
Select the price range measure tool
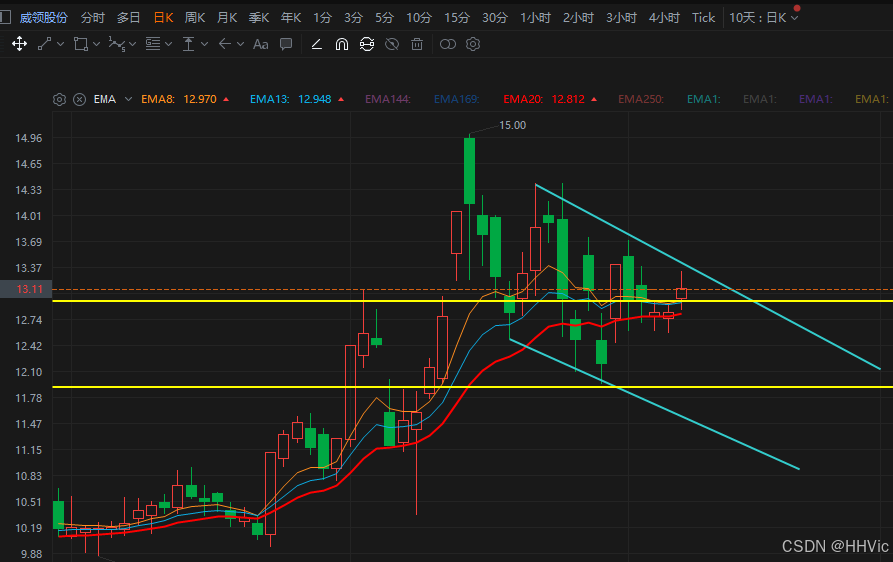(189, 44)
